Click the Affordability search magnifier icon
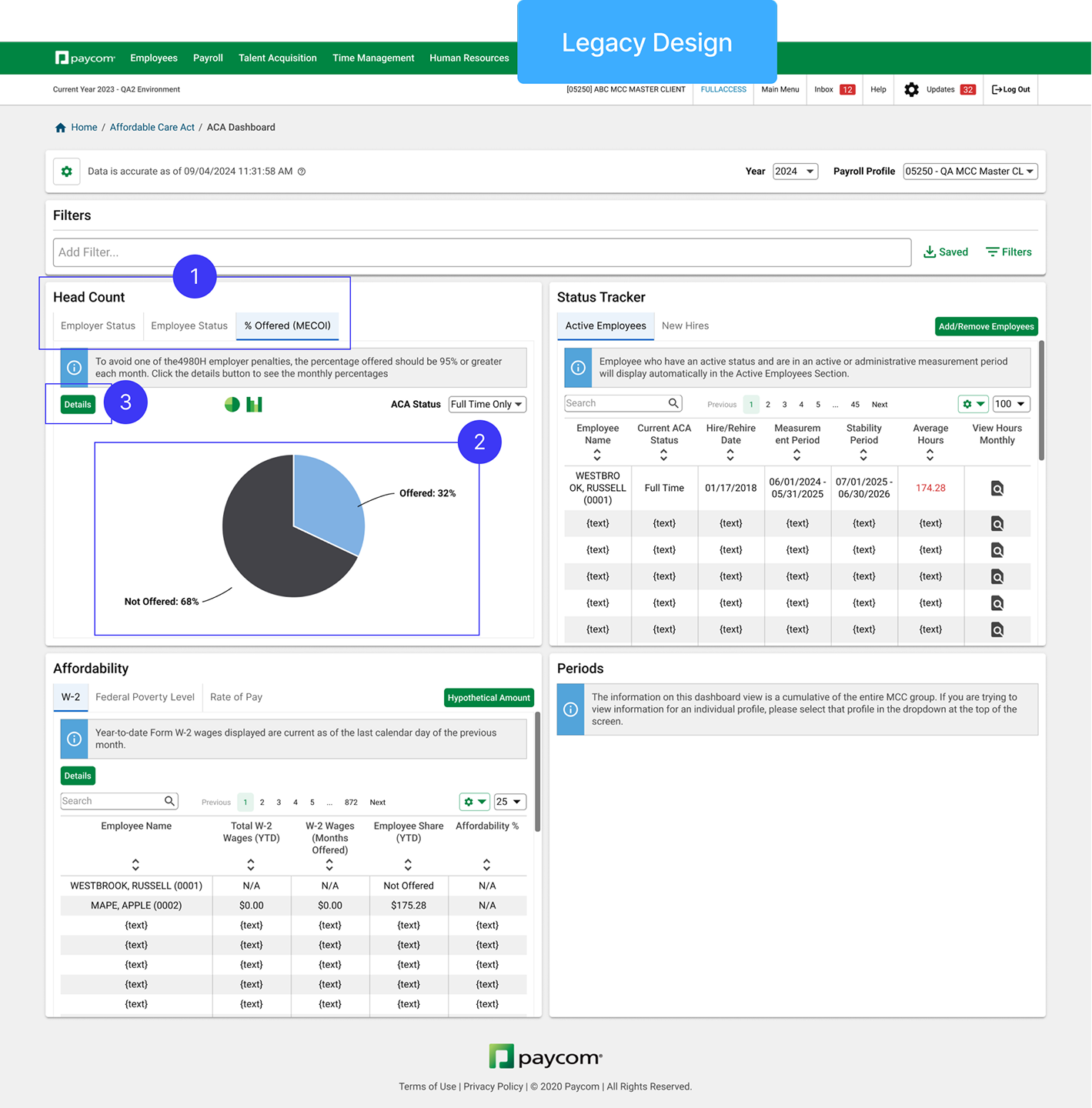The height and width of the screenshot is (1108, 1092). point(169,801)
